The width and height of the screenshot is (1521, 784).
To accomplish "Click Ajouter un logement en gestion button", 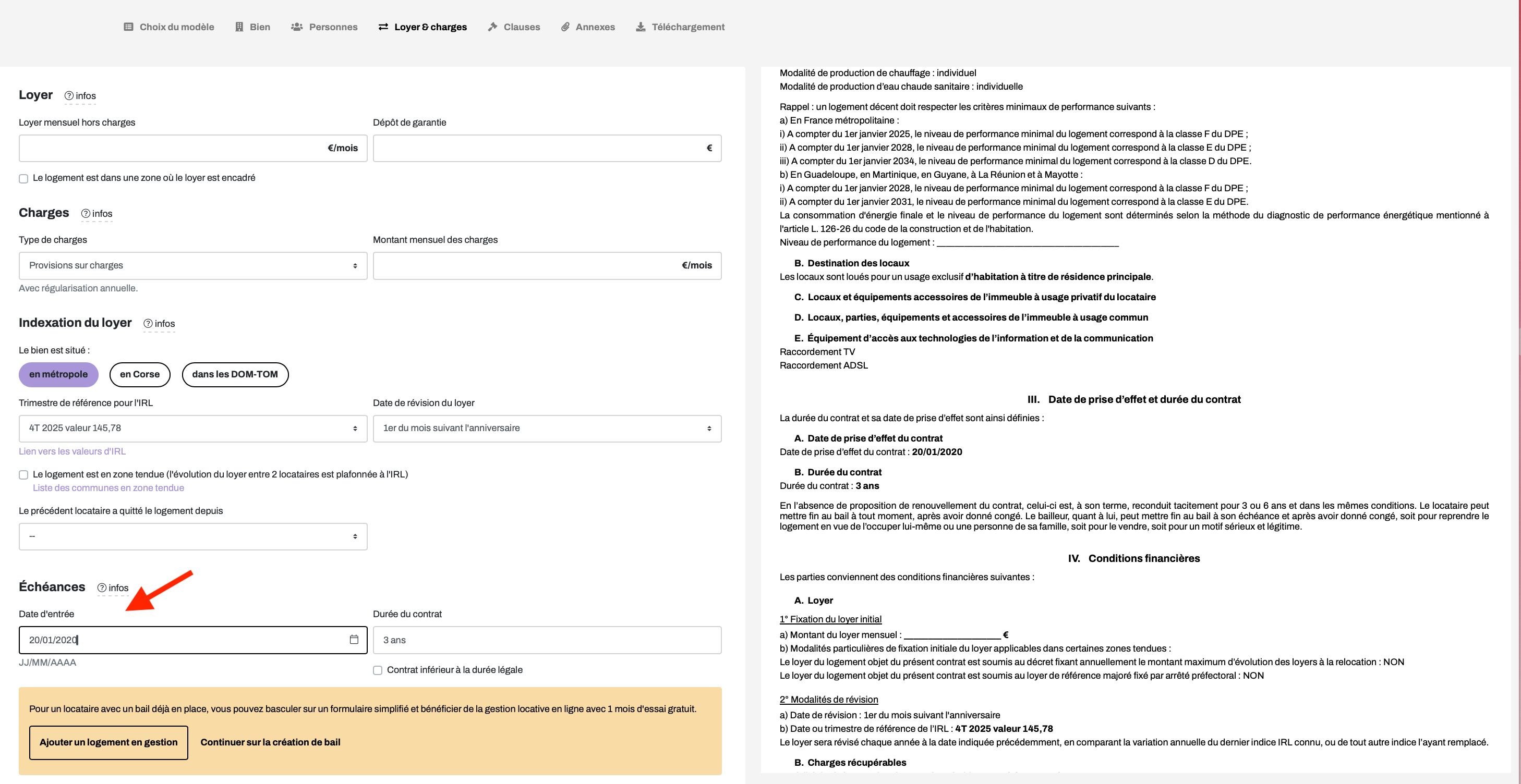I will click(x=108, y=742).
